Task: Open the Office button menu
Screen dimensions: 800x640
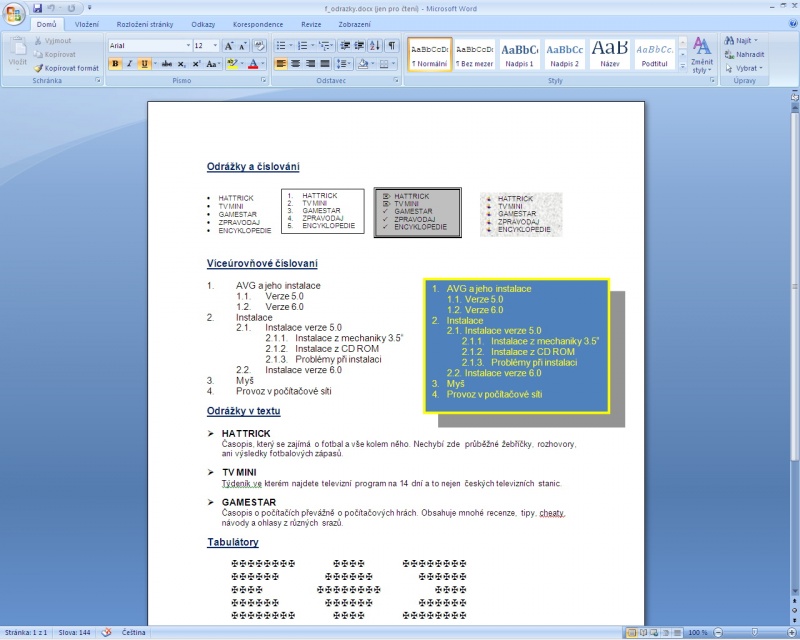Action: (14, 13)
